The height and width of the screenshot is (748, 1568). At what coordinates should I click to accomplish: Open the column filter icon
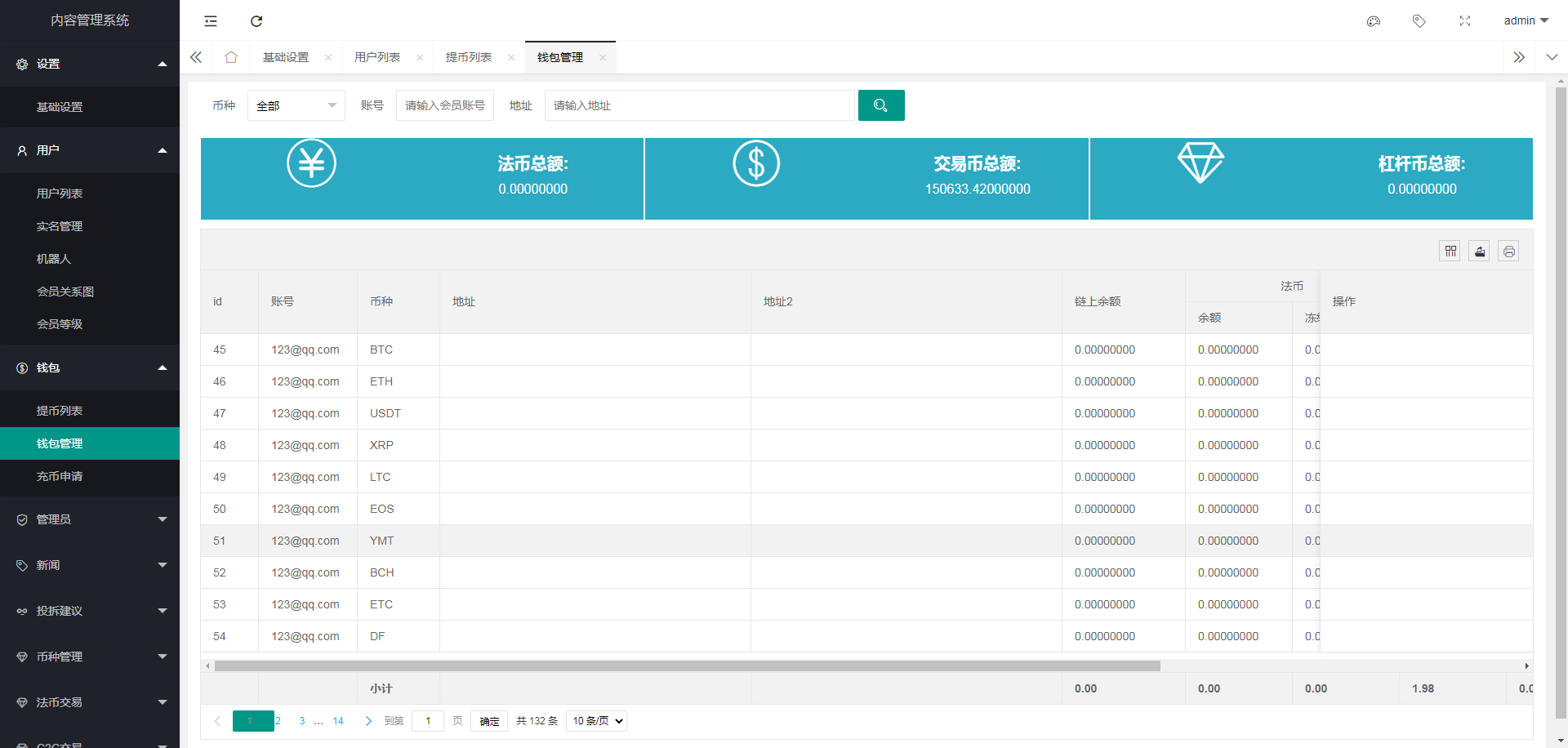(1450, 252)
